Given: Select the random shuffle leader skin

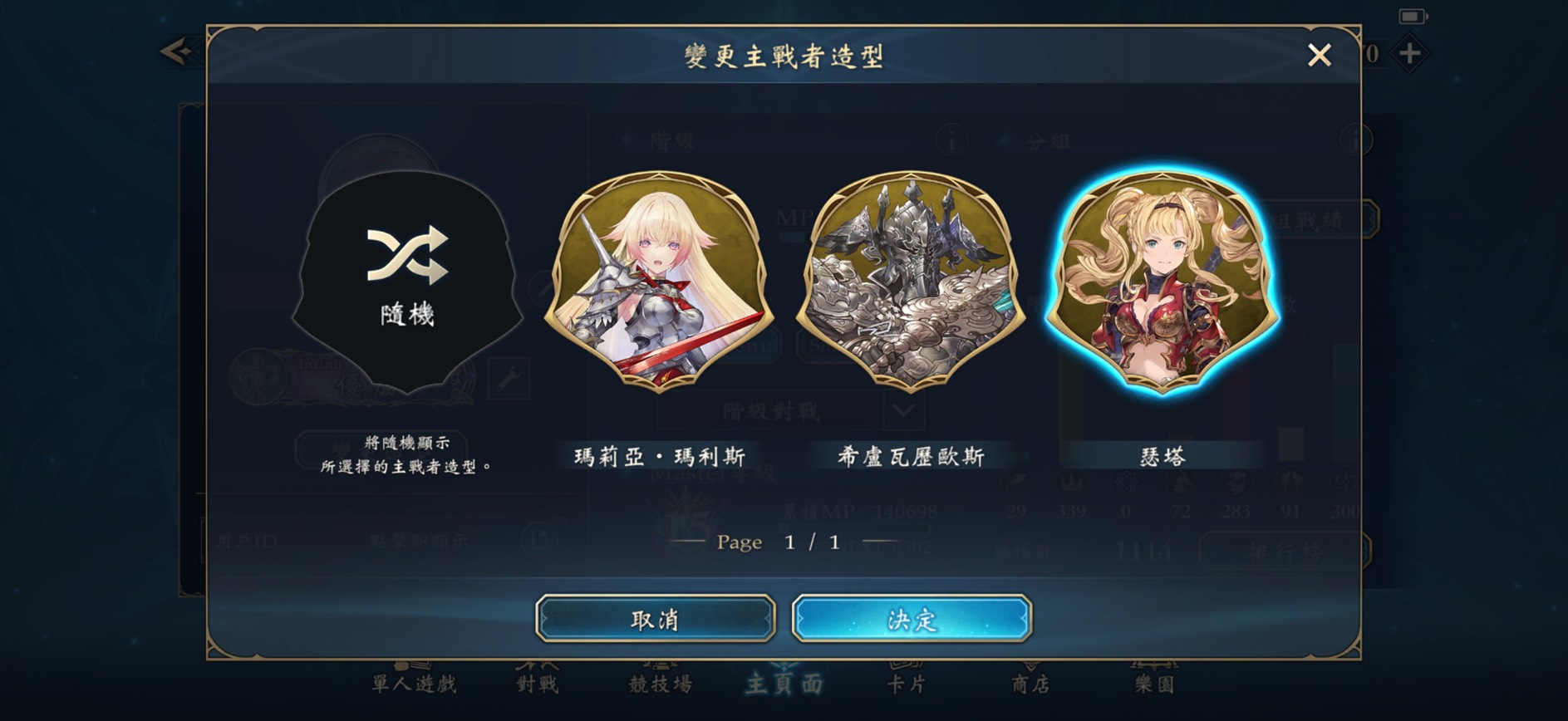Looking at the screenshot, I should tap(407, 282).
